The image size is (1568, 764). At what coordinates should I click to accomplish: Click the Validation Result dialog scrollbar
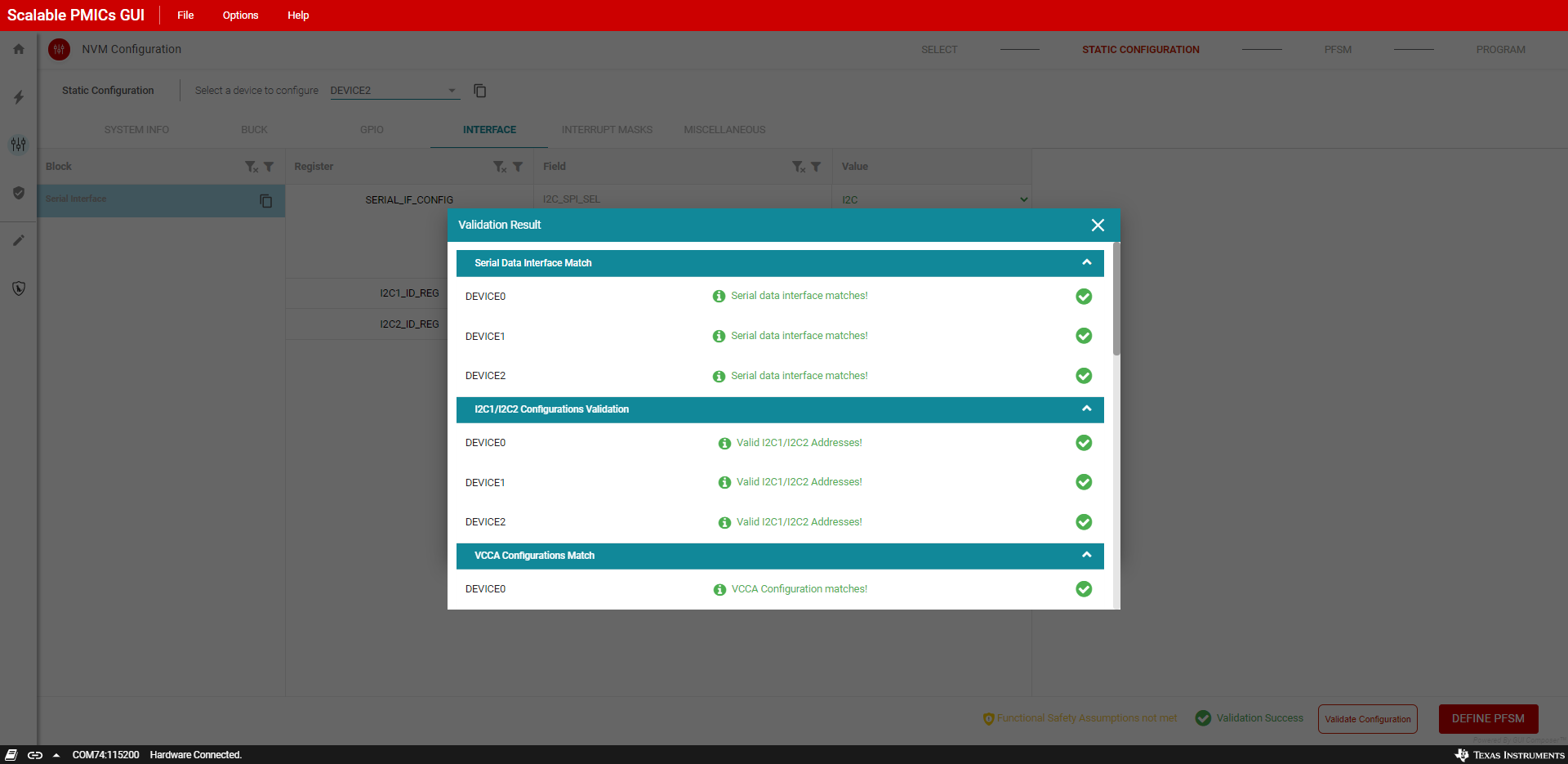tap(1116, 302)
